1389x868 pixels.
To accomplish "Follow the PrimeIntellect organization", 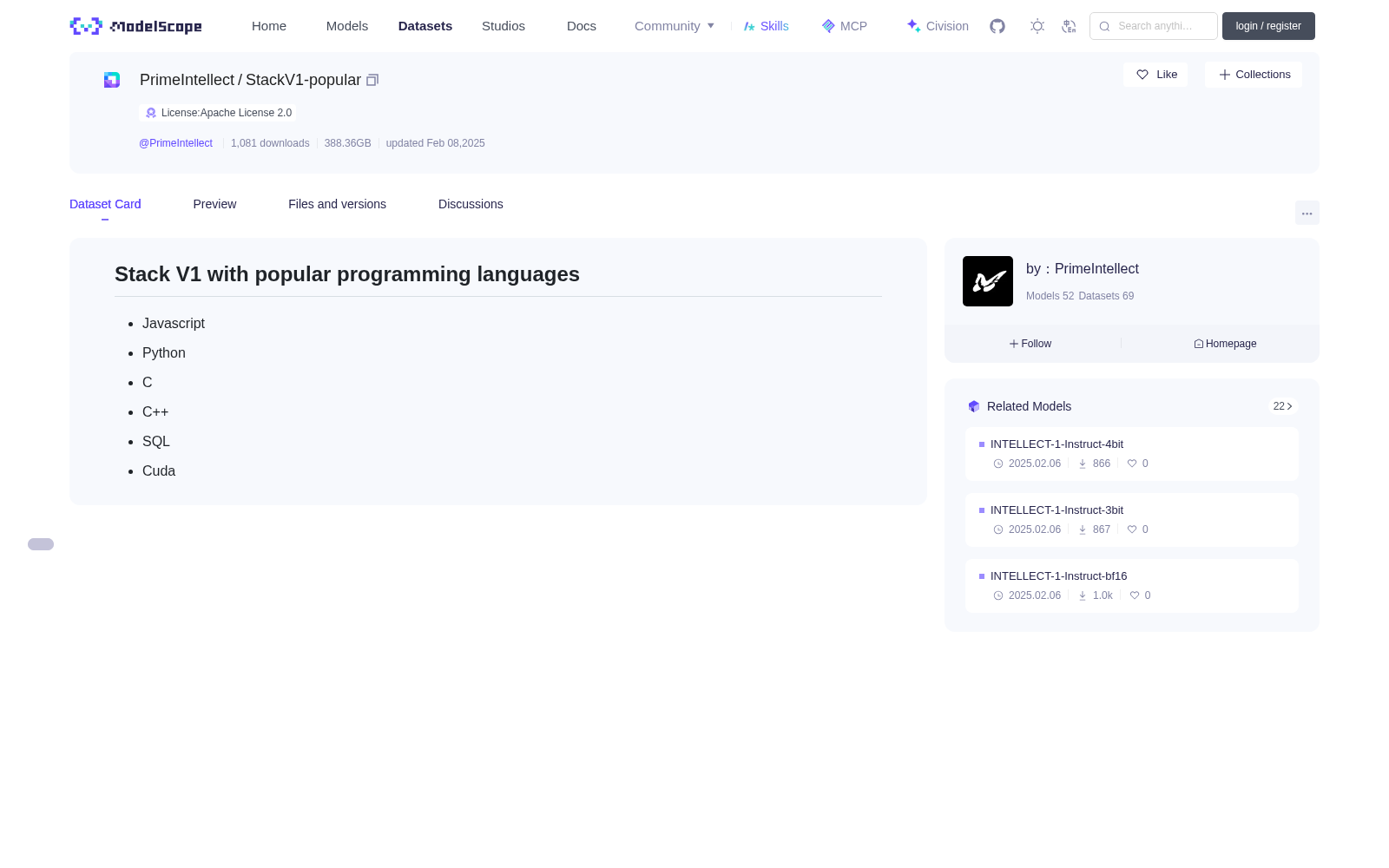I will tap(1030, 344).
